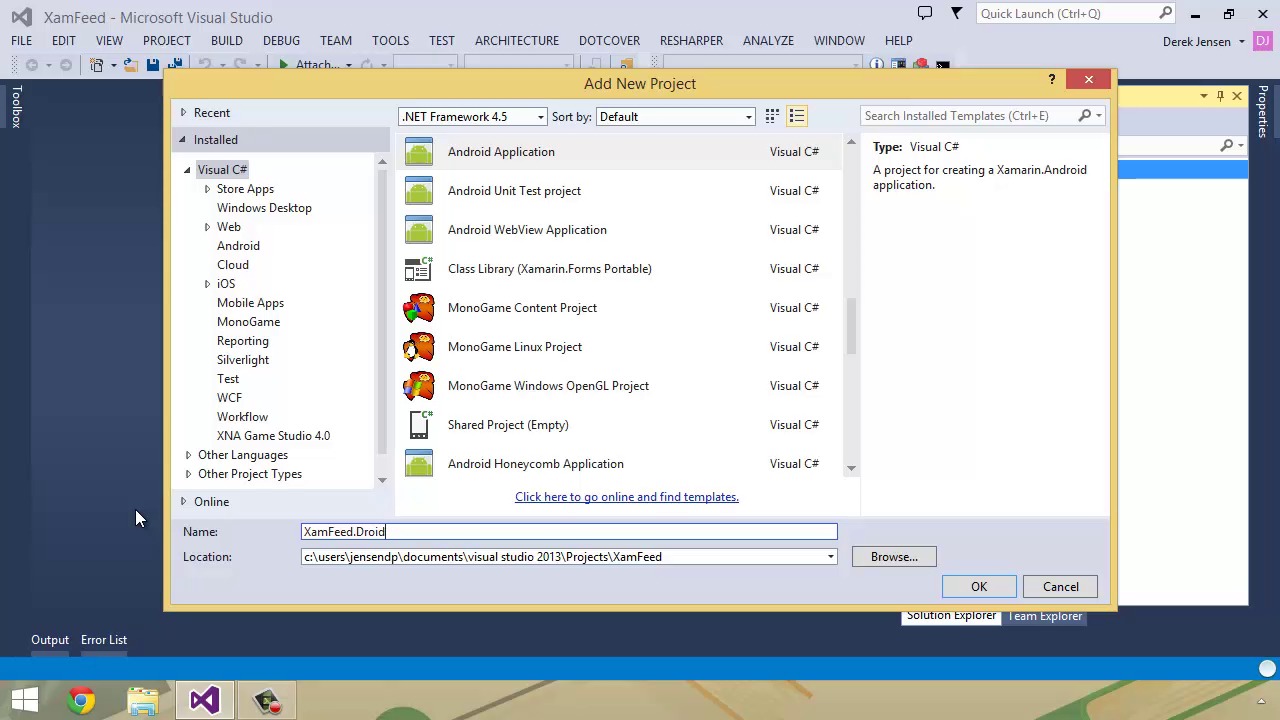Open the ARCHITECTURE menu
Viewport: 1280px width, 720px height.
pos(517,41)
